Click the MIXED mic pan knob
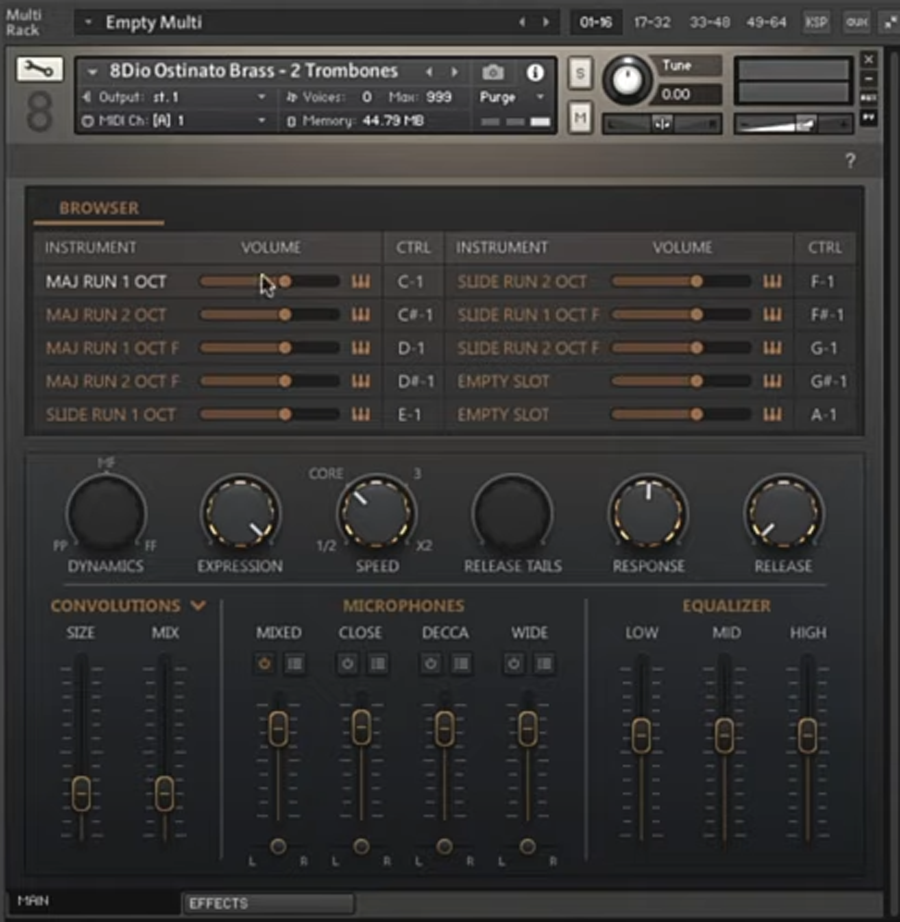This screenshot has height=922, width=900. tap(278, 846)
